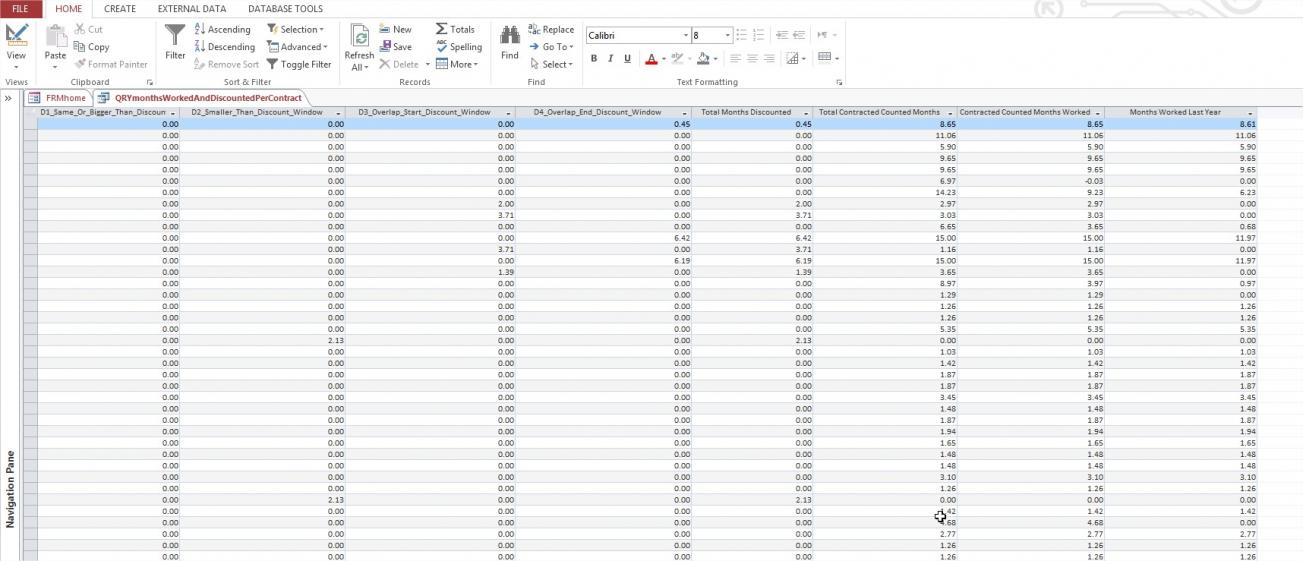Toggle Italic formatting
This screenshot has width=1303, height=561.
coord(611,59)
